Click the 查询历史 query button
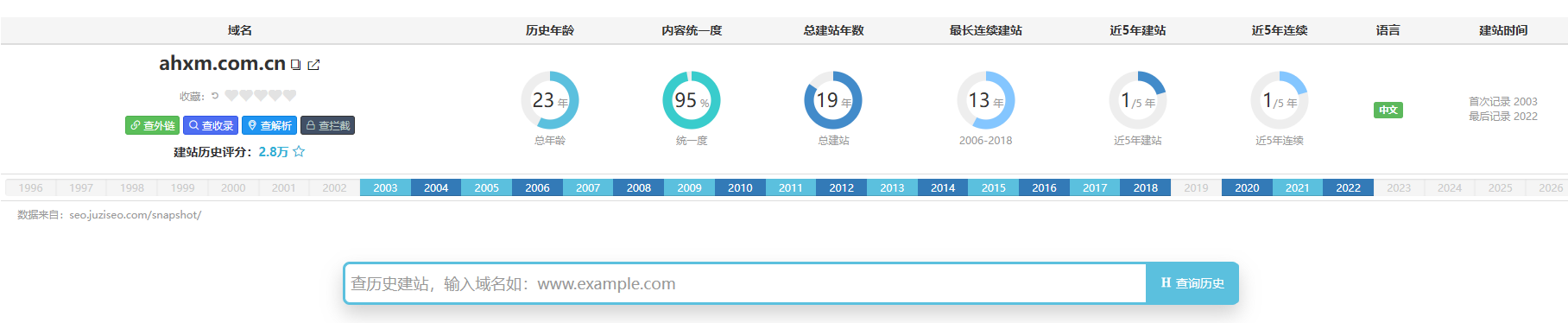 (1192, 283)
